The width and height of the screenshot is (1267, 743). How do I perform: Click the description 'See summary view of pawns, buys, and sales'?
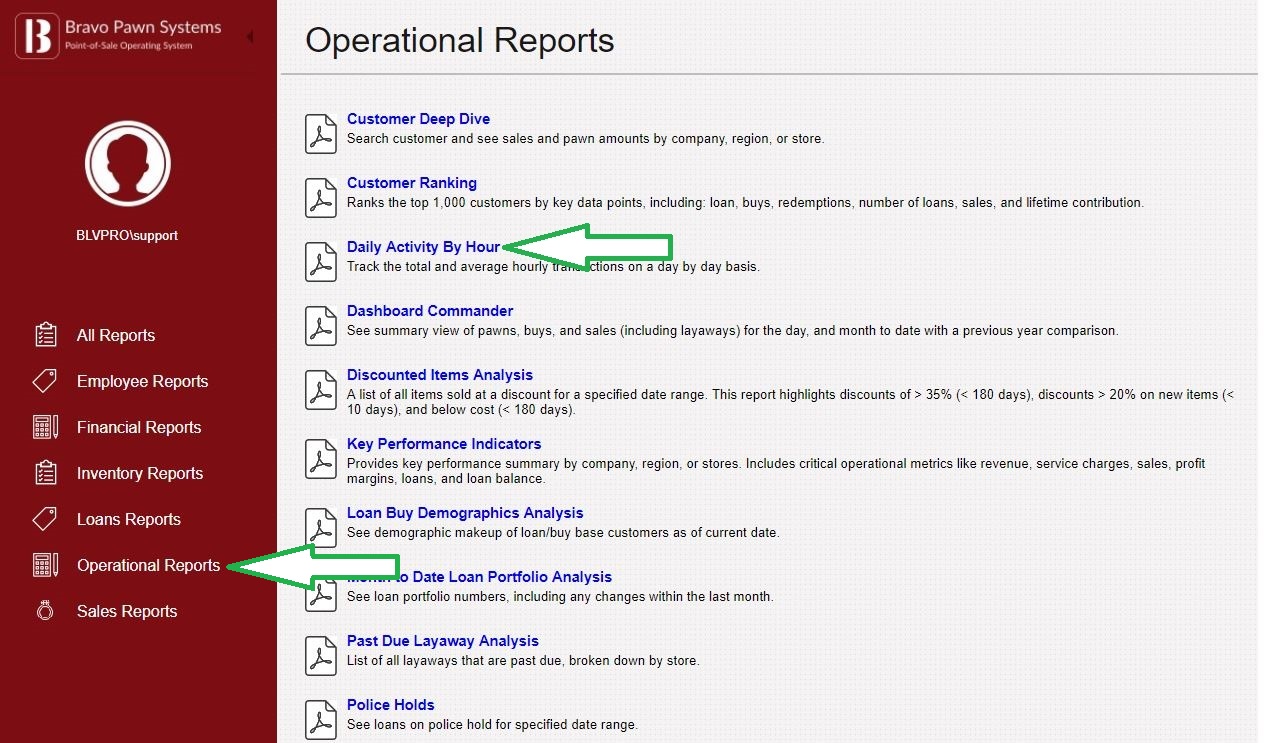[733, 331]
